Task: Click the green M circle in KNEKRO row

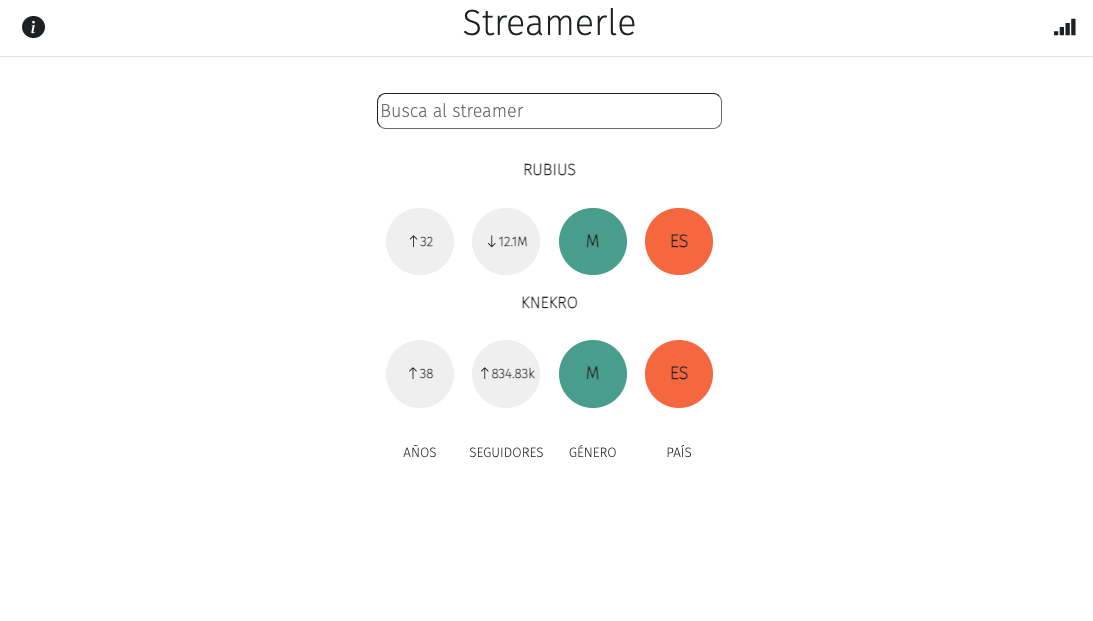Action: coord(592,373)
